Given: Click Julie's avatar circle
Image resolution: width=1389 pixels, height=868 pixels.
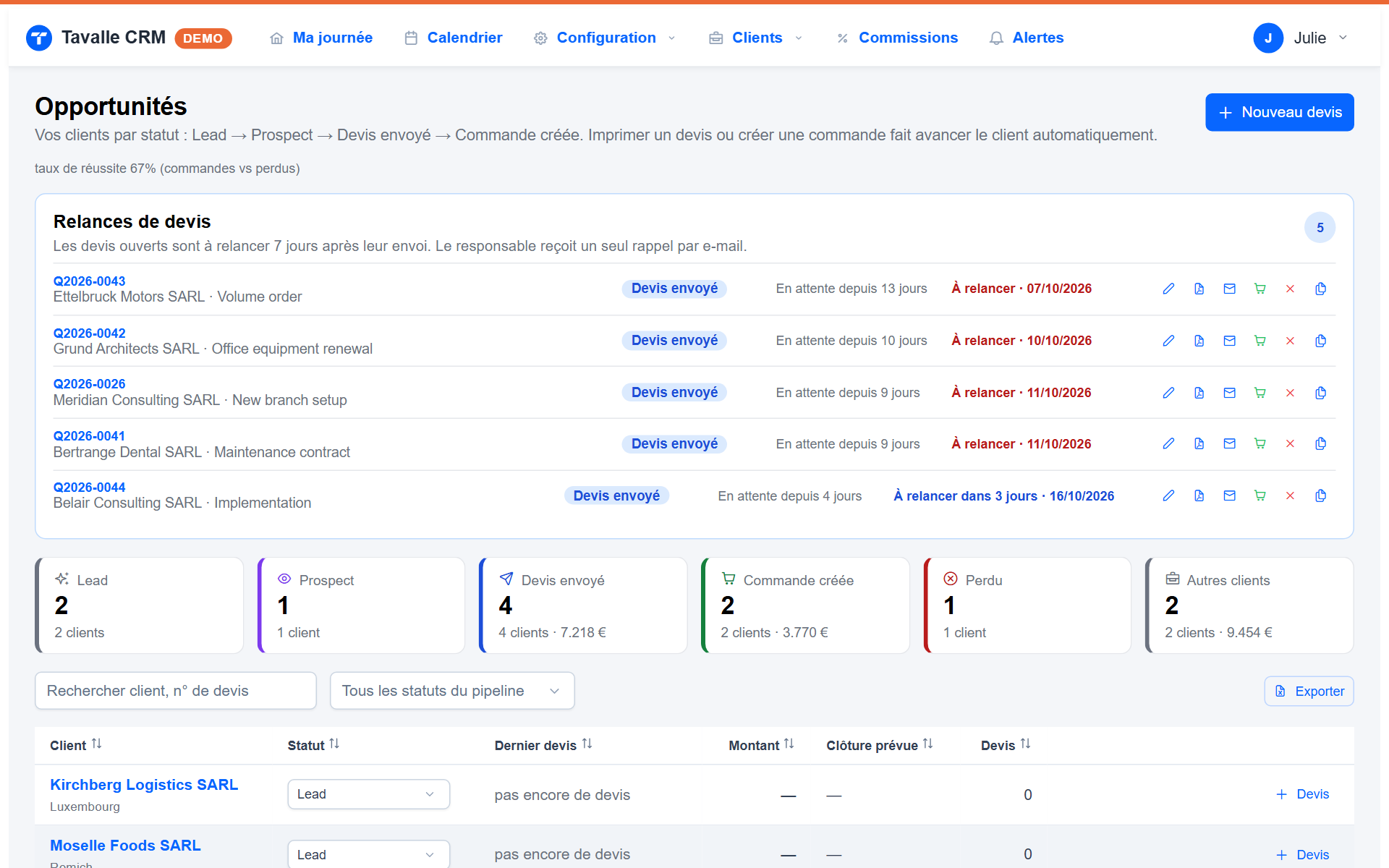Looking at the screenshot, I should (x=1268, y=38).
